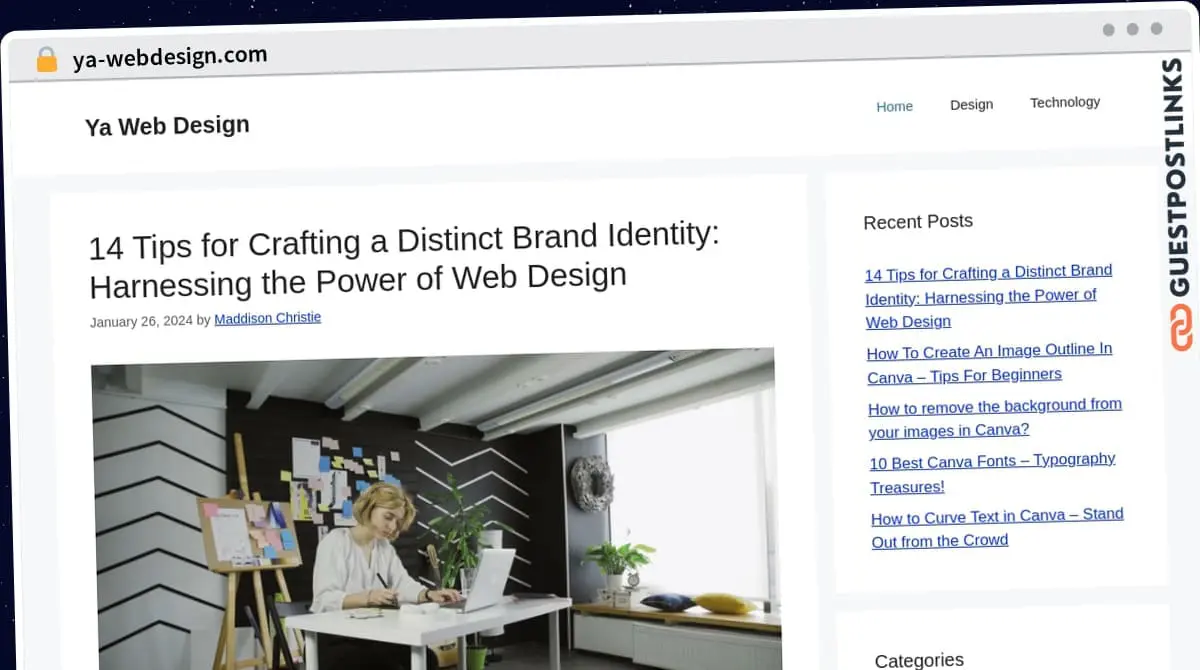Image resolution: width=1200 pixels, height=670 pixels.
Task: Go to the Home menu item
Action: (894, 106)
